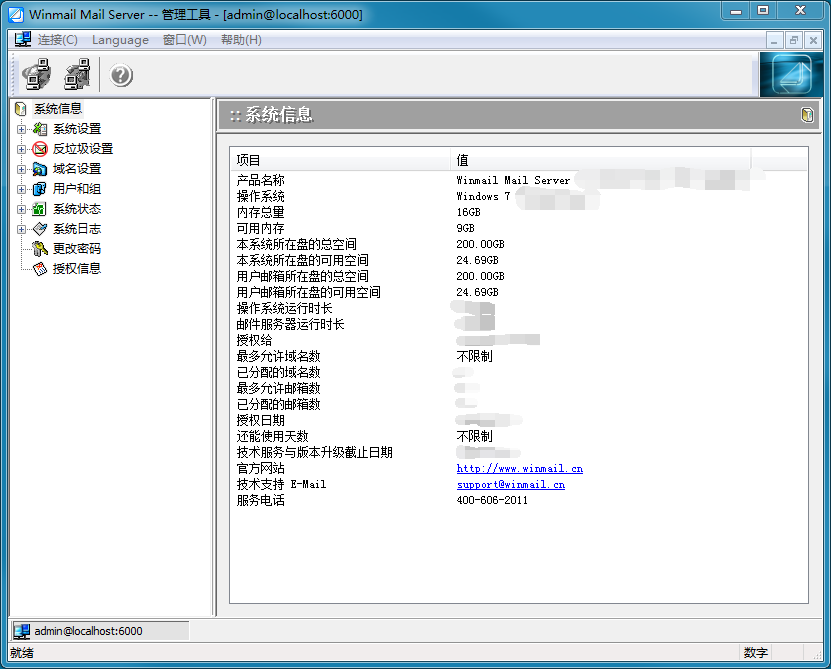Click the application icon in menu bar
831x669 pixels.
tap(23, 40)
